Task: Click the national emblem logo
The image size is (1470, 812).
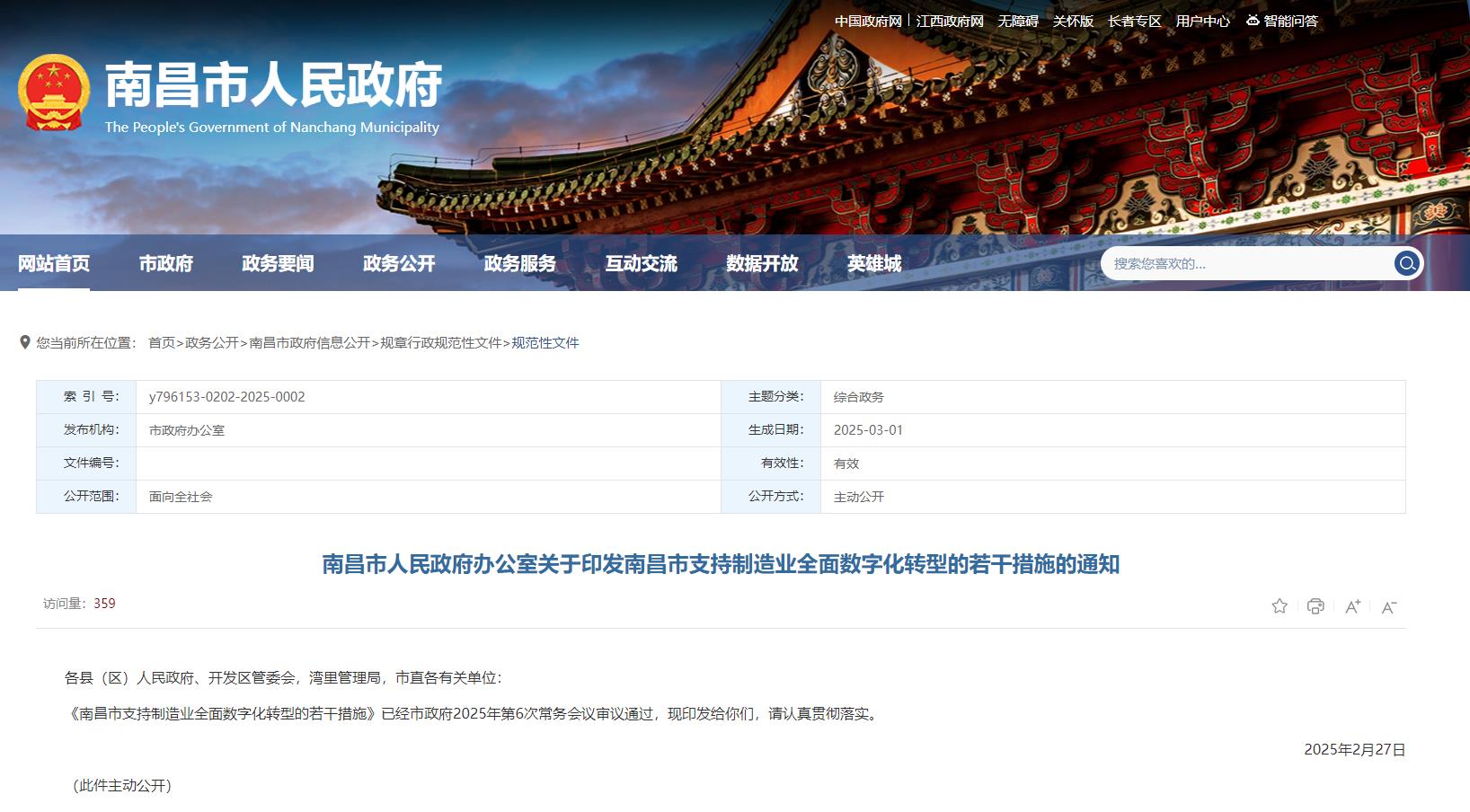Action: coord(54,93)
